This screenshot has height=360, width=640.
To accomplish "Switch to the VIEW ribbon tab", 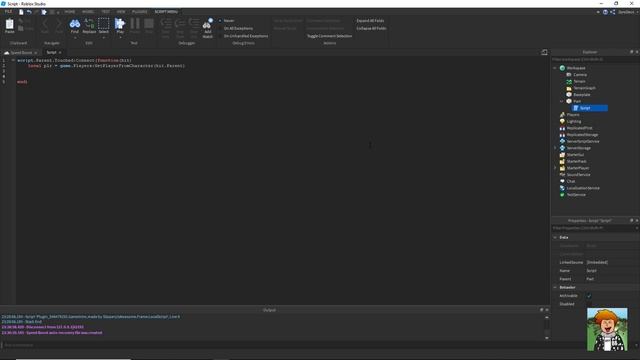I will pyautogui.click(x=121, y=12).
